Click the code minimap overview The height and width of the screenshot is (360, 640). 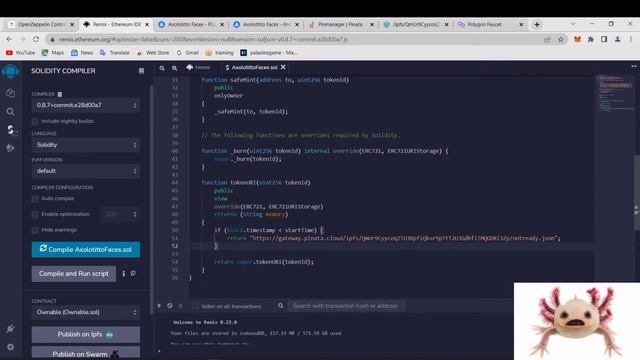point(616,94)
